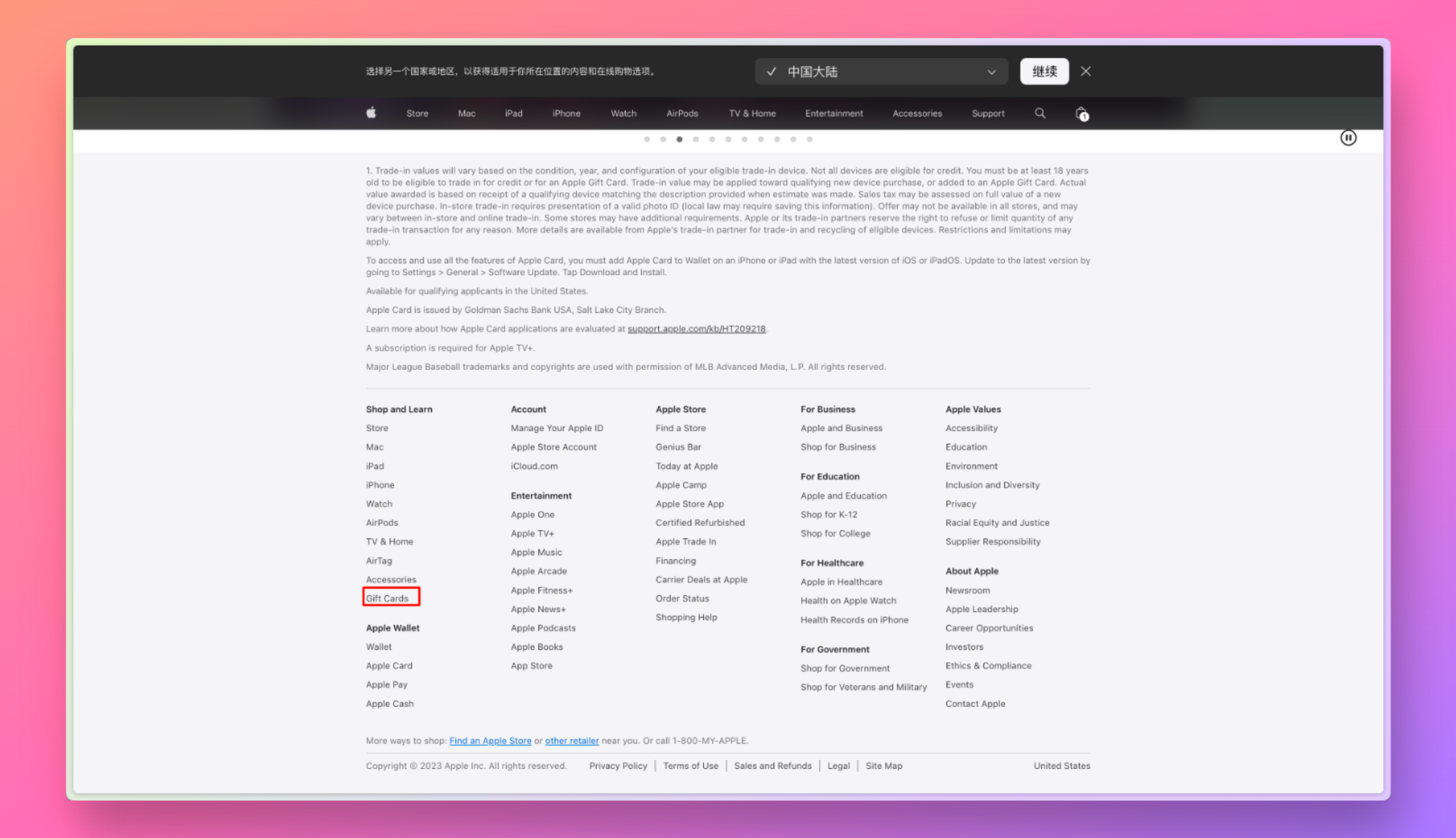
Task: Open iCloud.com account link
Action: click(x=534, y=466)
